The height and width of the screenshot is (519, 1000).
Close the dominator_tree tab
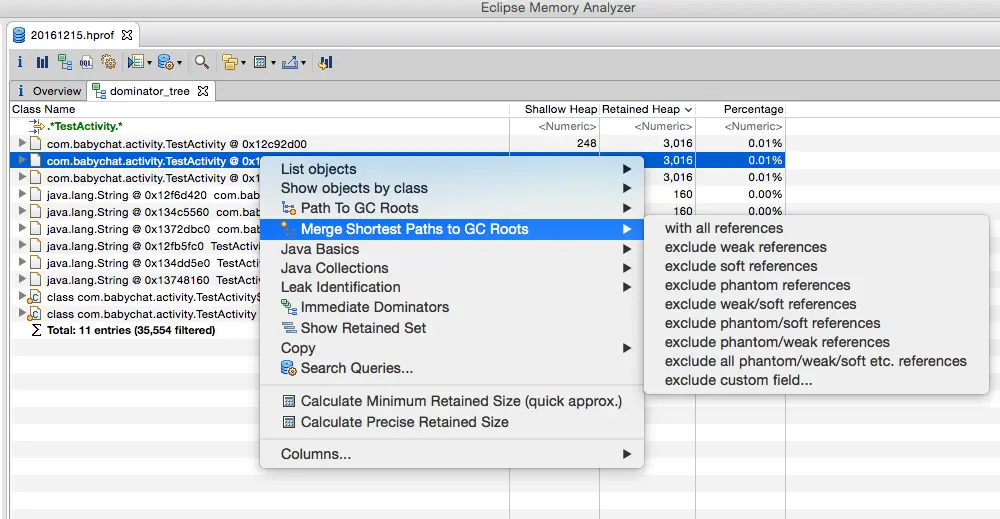tap(203, 91)
